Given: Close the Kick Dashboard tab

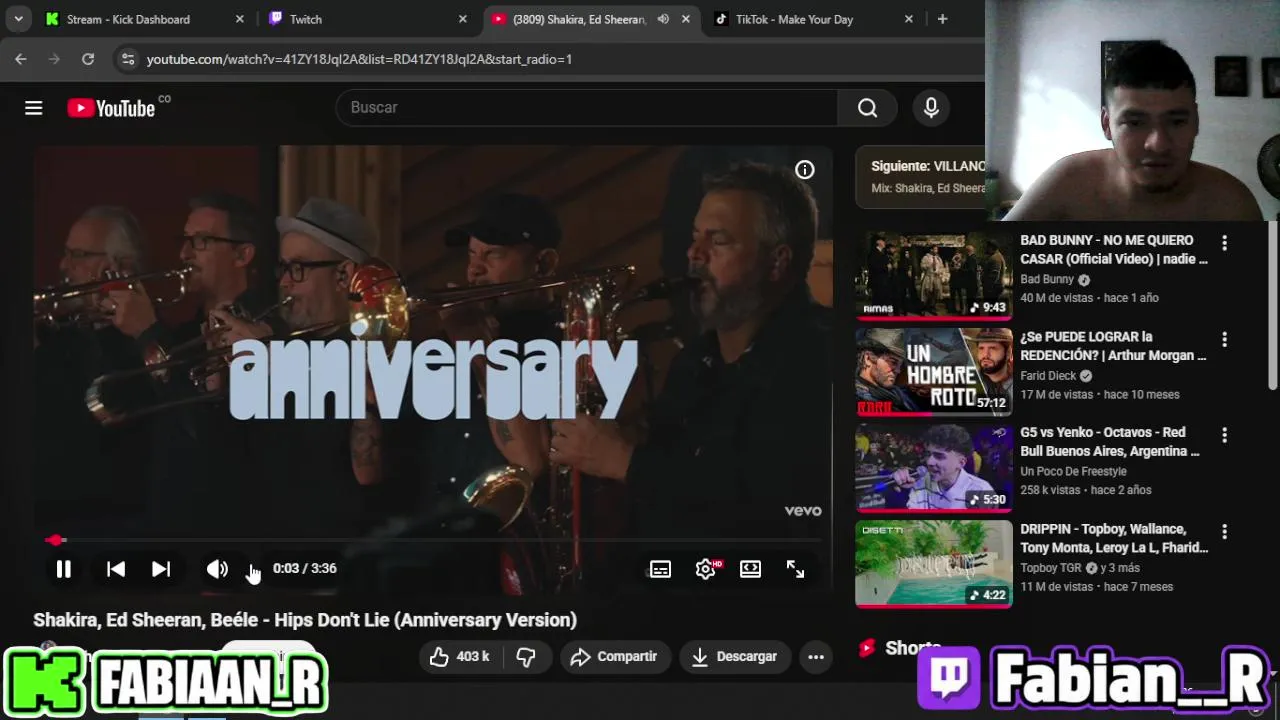Looking at the screenshot, I should (240, 19).
